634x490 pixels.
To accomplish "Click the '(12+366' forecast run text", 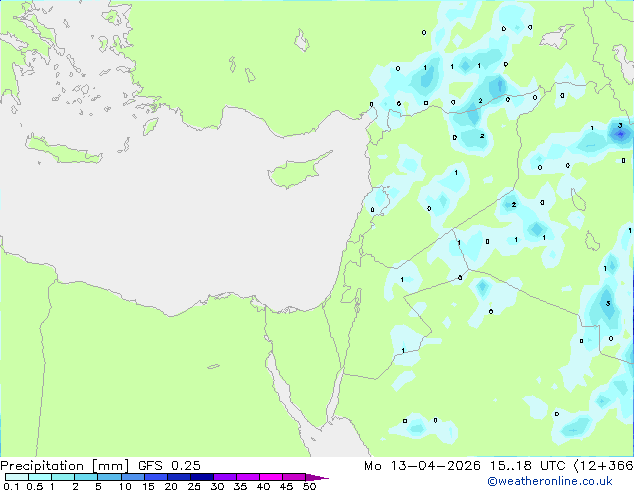I will (604, 466).
